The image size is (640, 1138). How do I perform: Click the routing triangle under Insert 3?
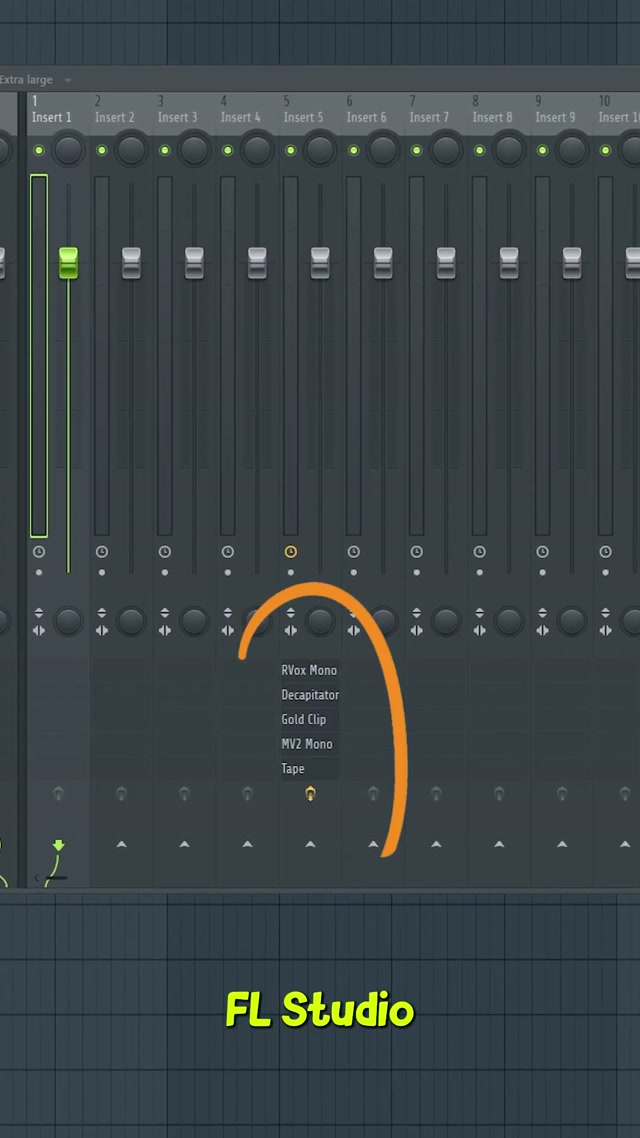click(184, 845)
